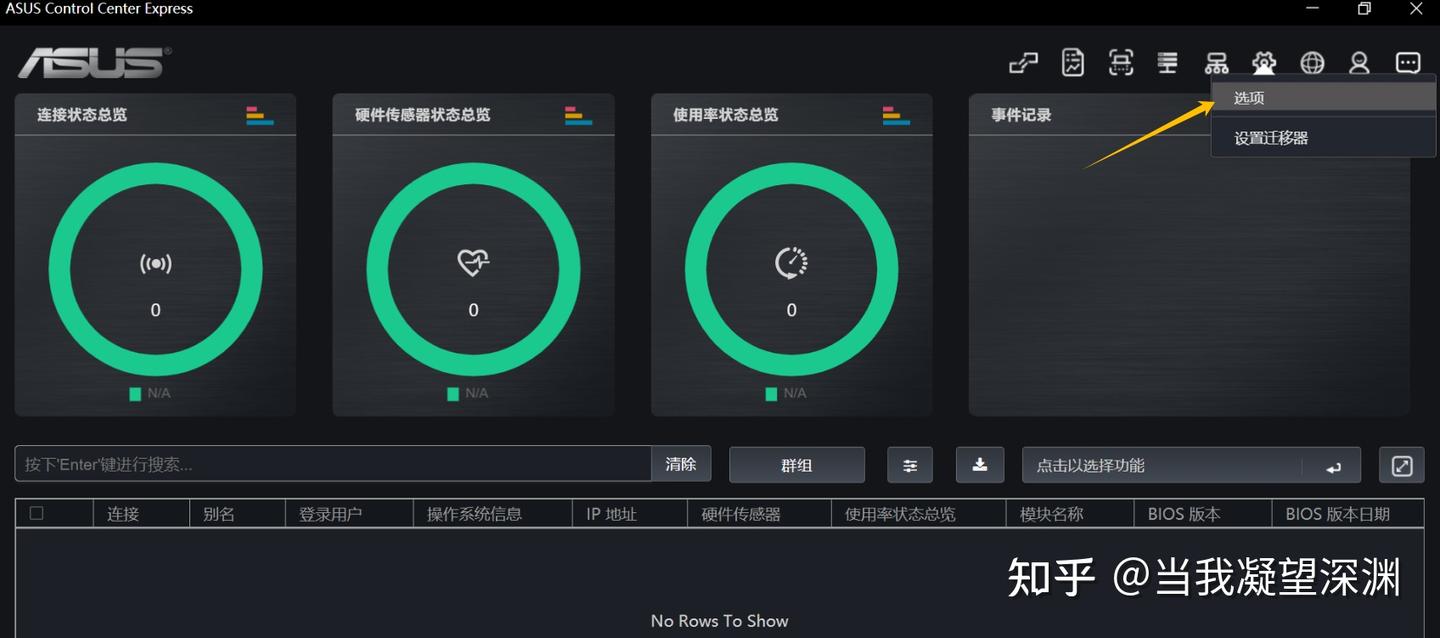Open the remote link management icon
The width and height of the screenshot is (1440, 638).
[x=1023, y=62]
